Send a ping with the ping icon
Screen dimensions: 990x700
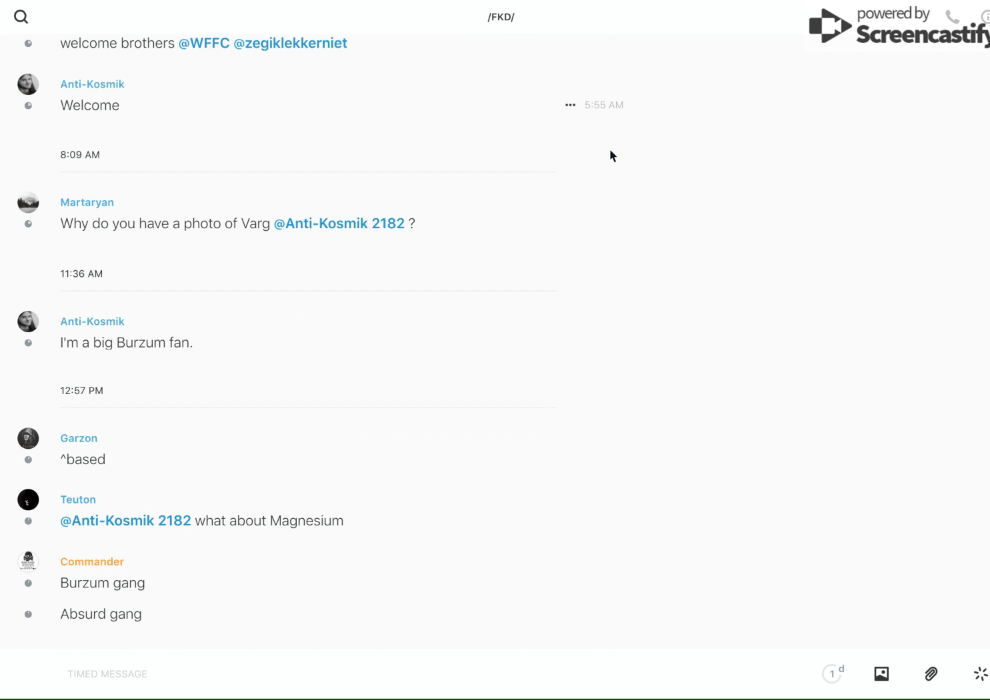click(980, 674)
